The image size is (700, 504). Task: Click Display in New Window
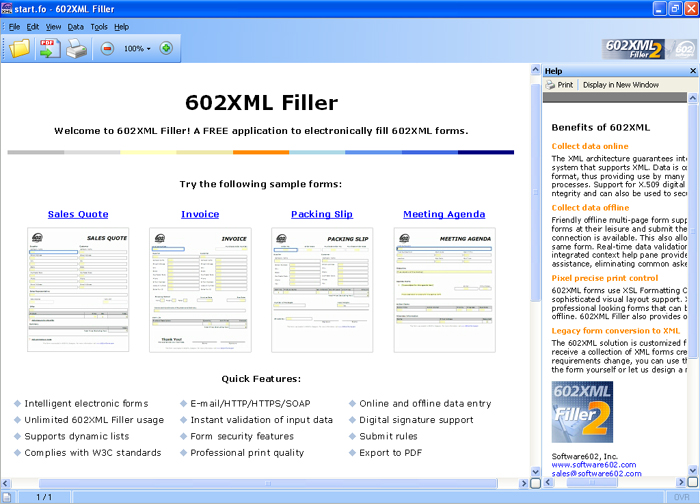(x=621, y=85)
